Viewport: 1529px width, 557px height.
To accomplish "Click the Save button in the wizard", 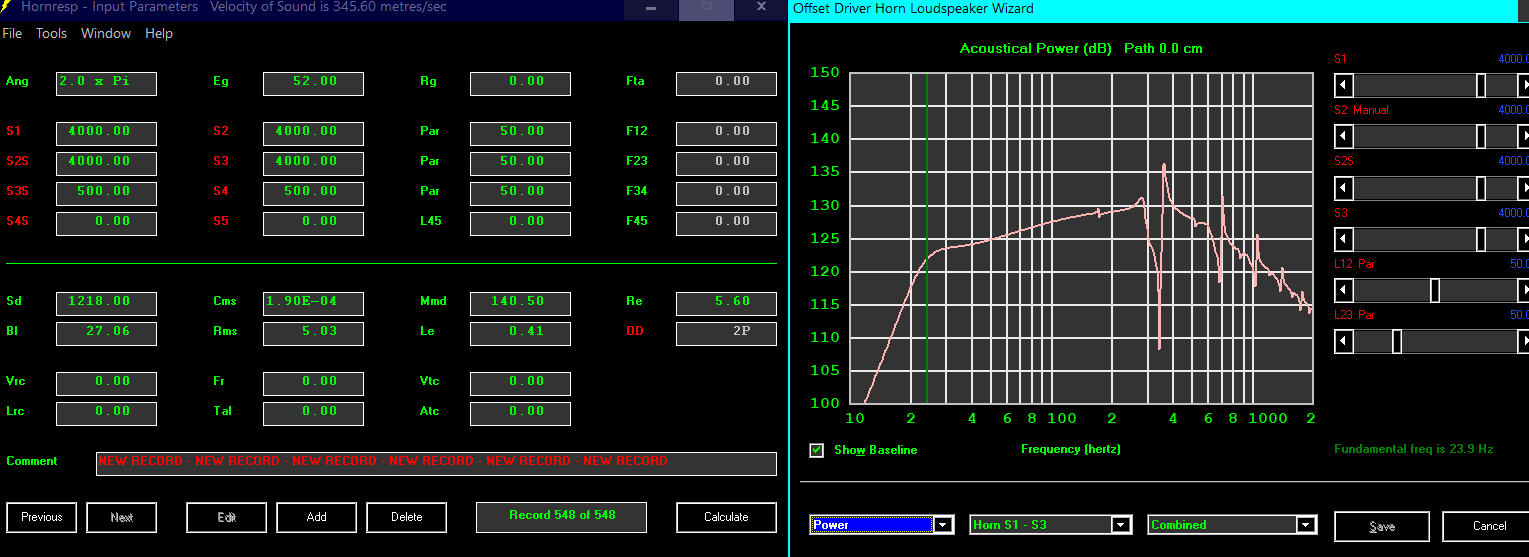I will click(x=1382, y=526).
